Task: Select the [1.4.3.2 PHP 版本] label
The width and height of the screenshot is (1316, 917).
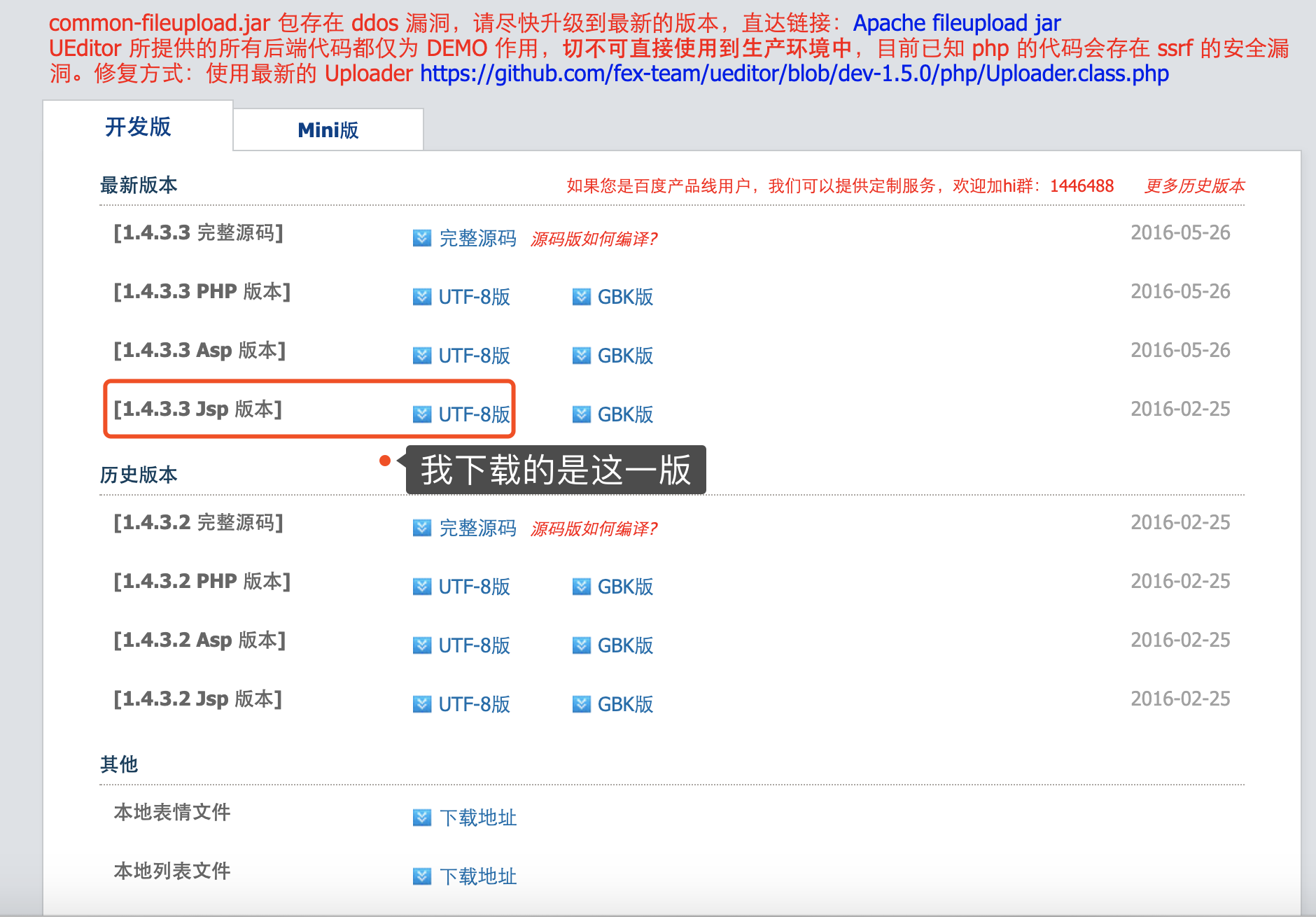Action: [202, 581]
